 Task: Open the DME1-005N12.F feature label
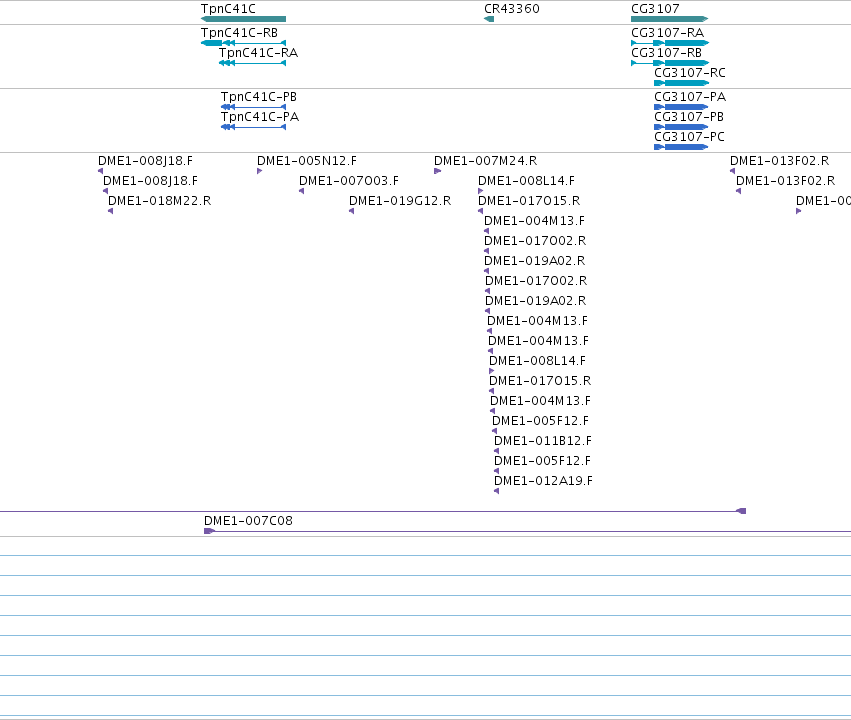pos(307,161)
